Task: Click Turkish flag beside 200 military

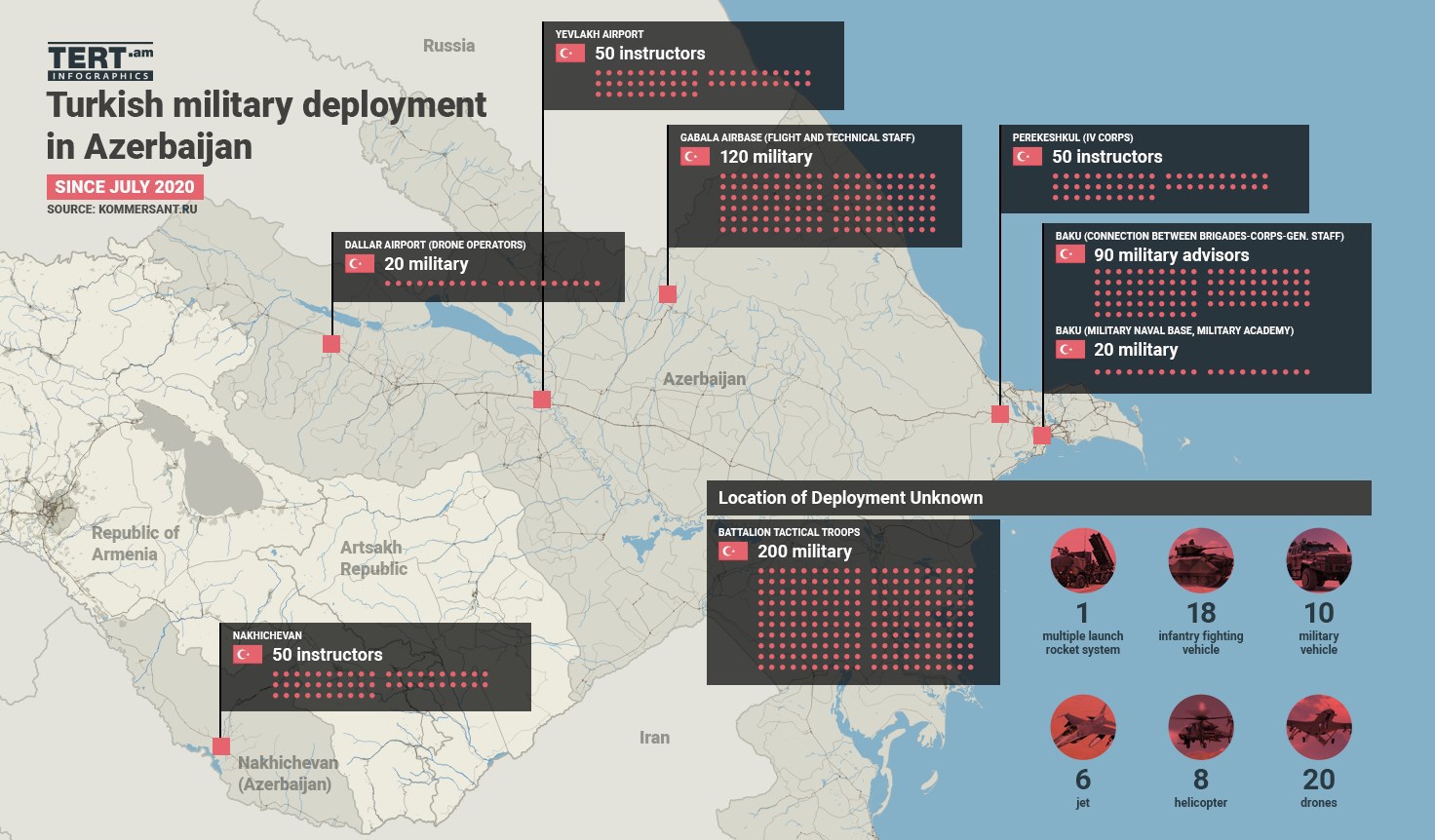Action: coord(733,552)
